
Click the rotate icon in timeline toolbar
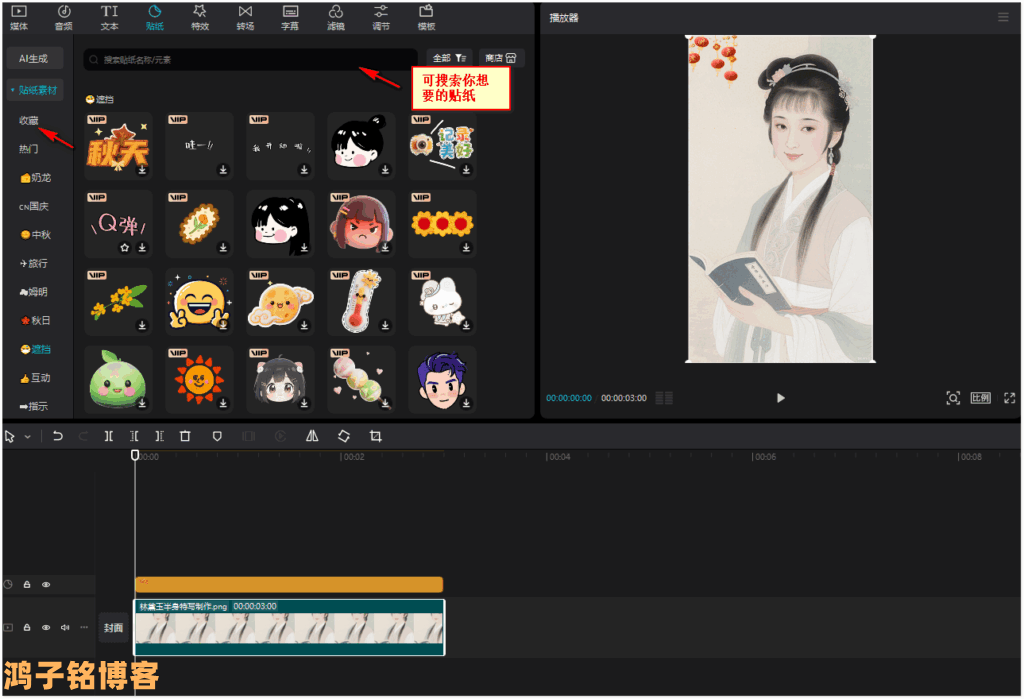[343, 436]
